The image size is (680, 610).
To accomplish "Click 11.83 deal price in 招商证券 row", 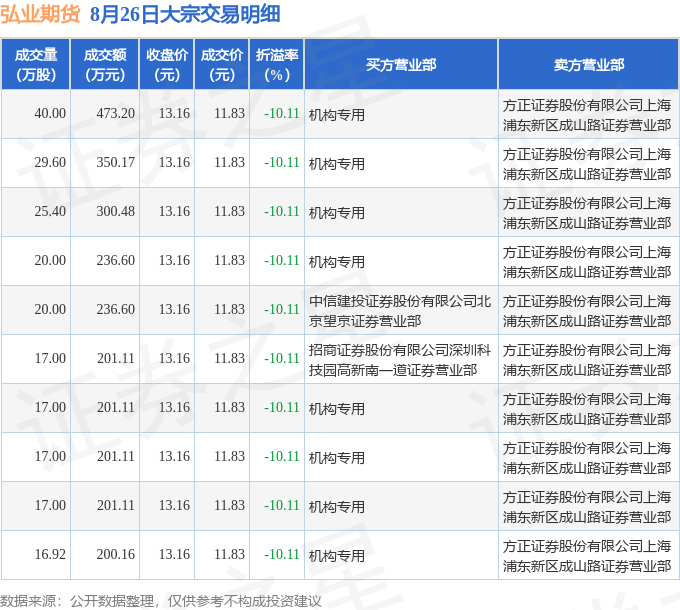I will coord(229,359).
